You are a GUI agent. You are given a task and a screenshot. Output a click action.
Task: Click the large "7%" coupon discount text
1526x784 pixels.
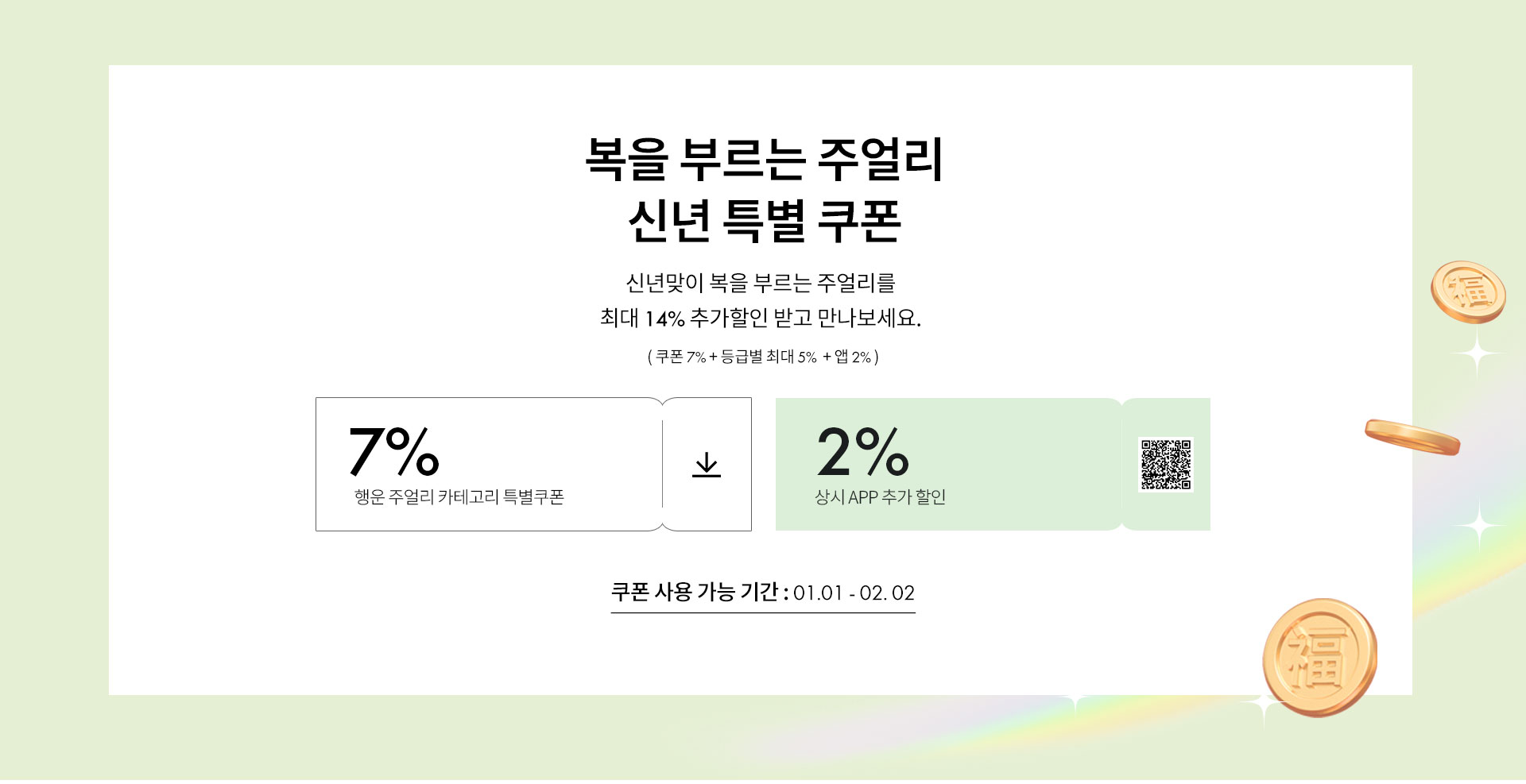393,451
